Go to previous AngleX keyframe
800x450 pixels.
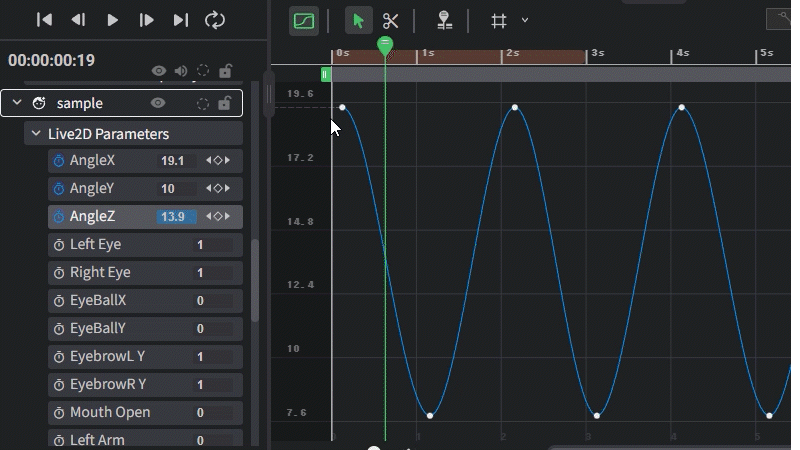pyautogui.click(x=209, y=160)
